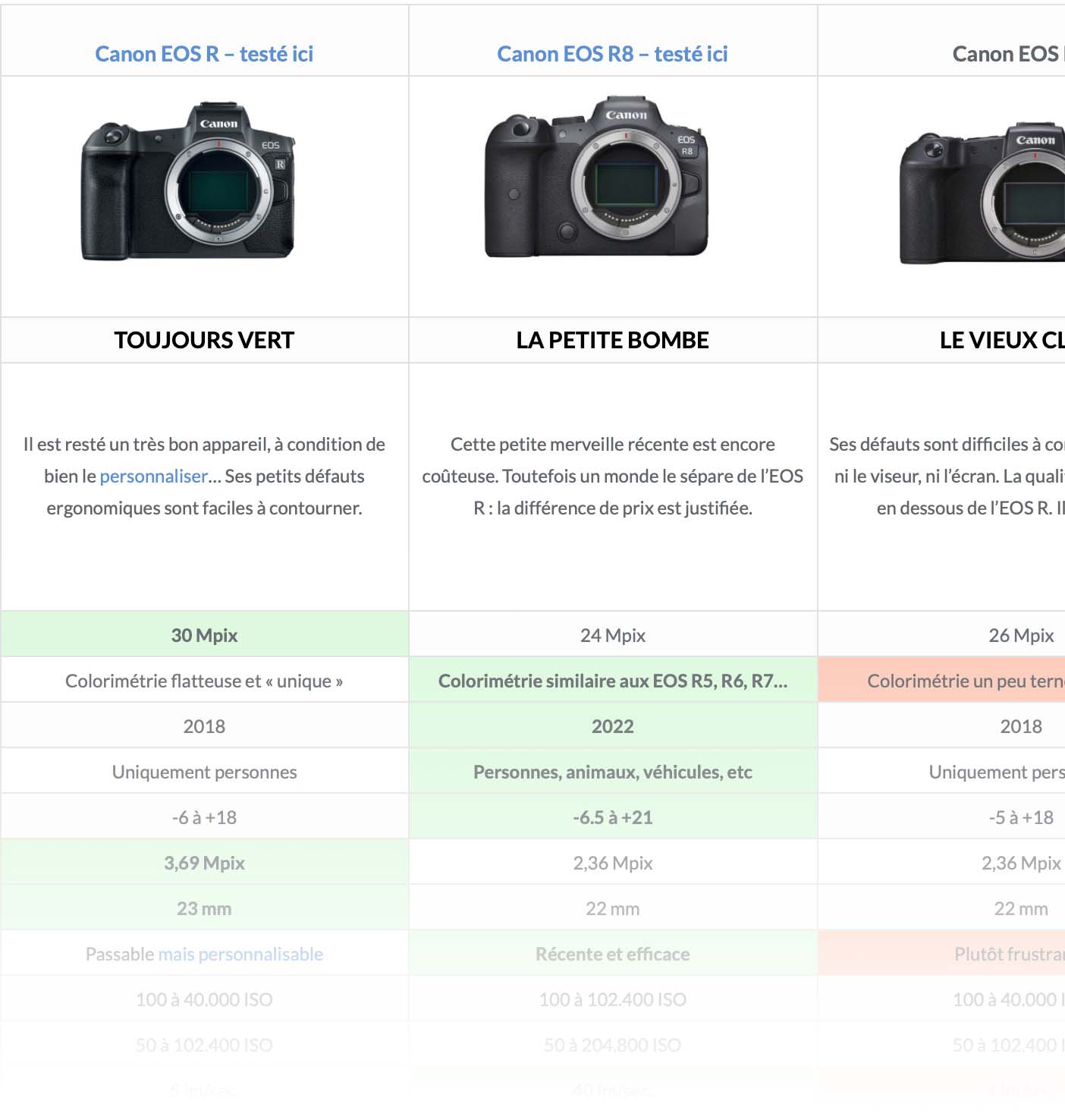Click the 24 Mpix cell
The image size is (1065, 1120).
613,634
